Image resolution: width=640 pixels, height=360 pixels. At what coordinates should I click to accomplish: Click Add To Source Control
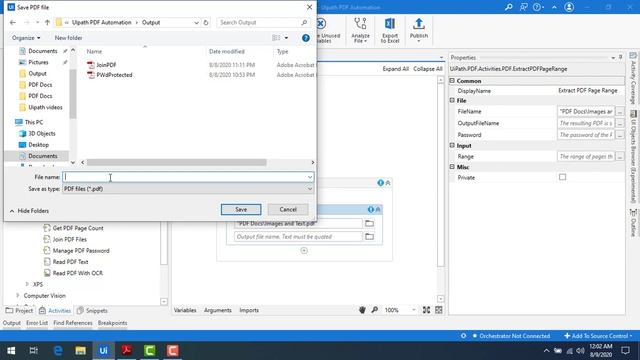[598, 336]
